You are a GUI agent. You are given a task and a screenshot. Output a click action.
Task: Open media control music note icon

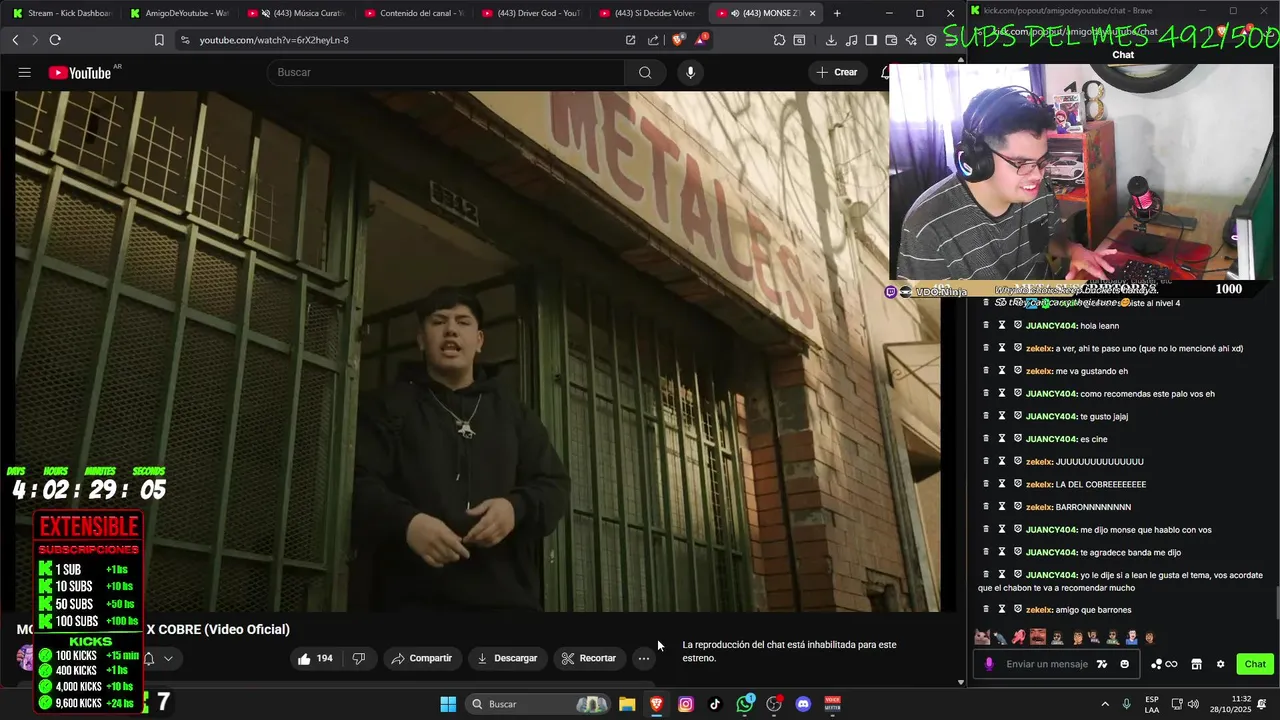[x=851, y=40]
